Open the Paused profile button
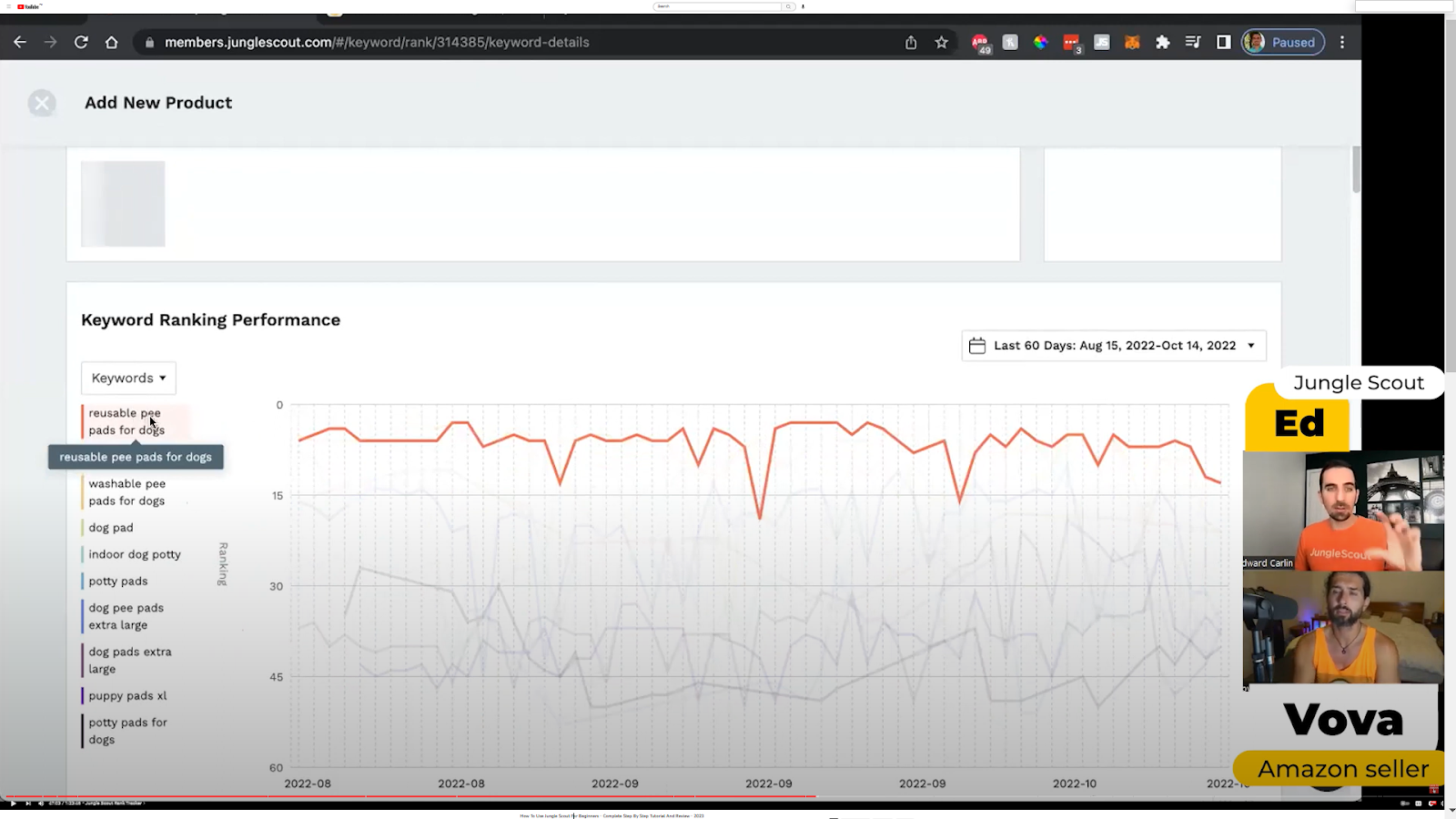Image resolution: width=1456 pixels, height=819 pixels. [1283, 42]
